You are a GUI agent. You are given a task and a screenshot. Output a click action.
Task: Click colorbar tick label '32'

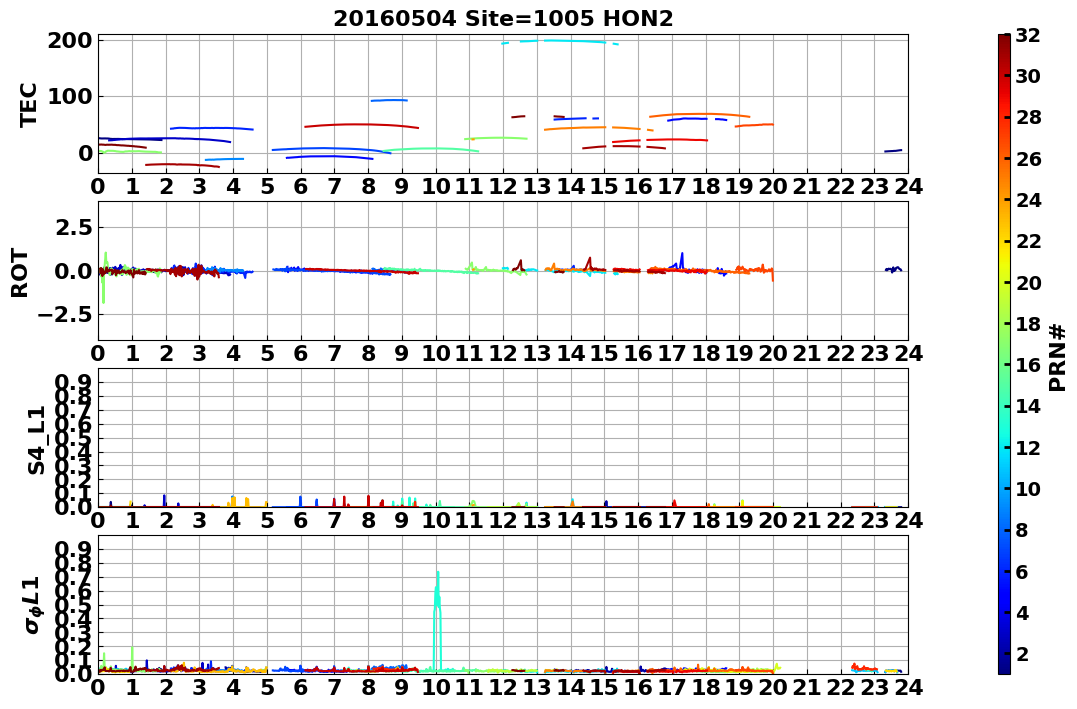pyautogui.click(x=1029, y=35)
